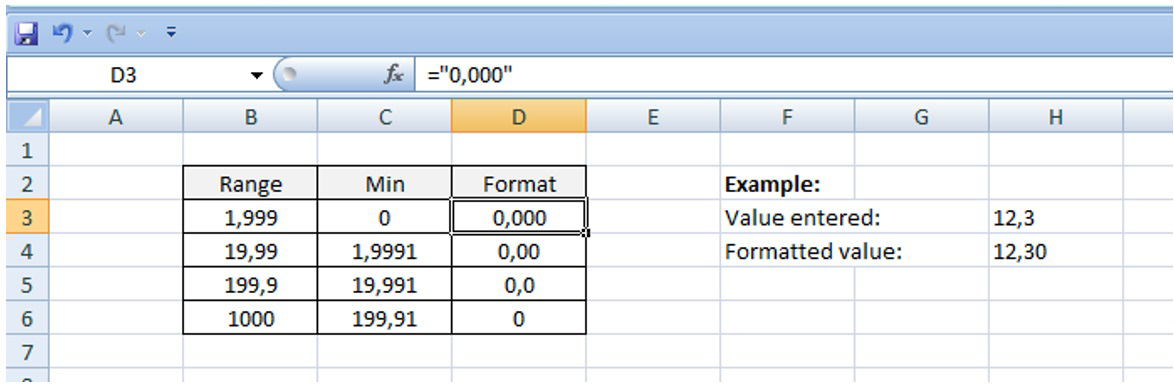
Task: Select column C header
Action: coord(384,117)
